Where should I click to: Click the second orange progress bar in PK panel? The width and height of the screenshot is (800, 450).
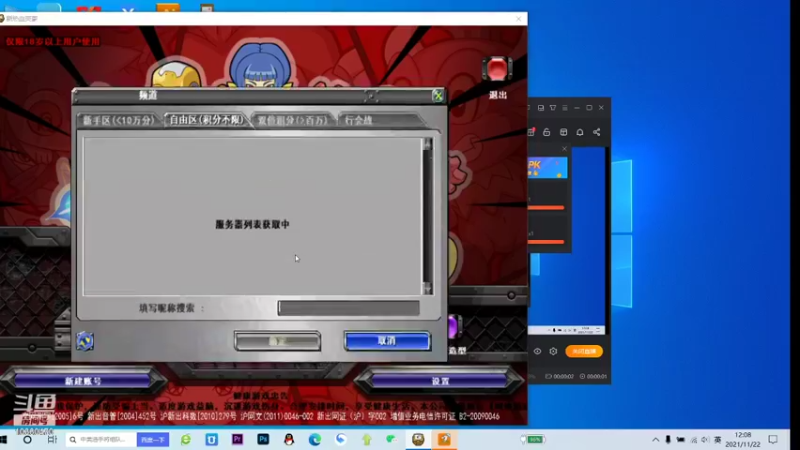tap(546, 242)
